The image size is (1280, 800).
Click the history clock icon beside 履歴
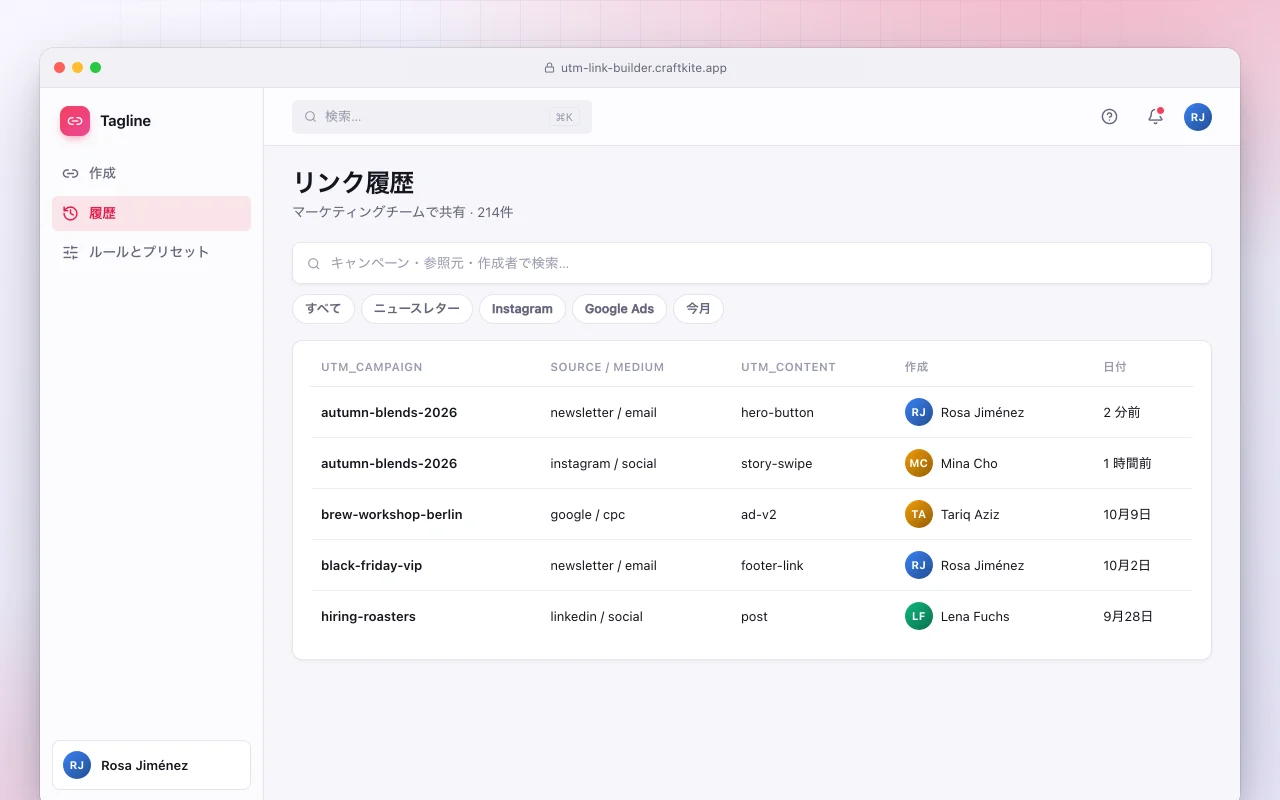(x=70, y=213)
